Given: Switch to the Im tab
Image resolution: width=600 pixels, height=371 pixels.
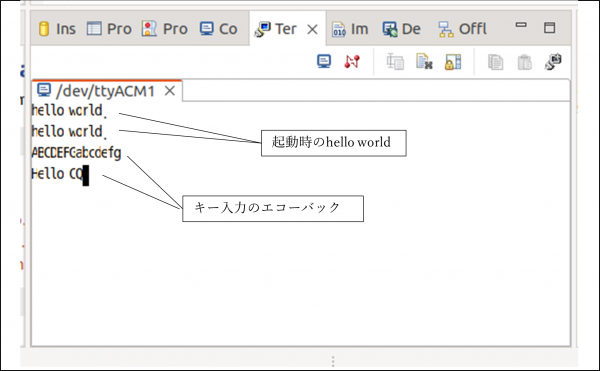Looking at the screenshot, I should [x=350, y=29].
